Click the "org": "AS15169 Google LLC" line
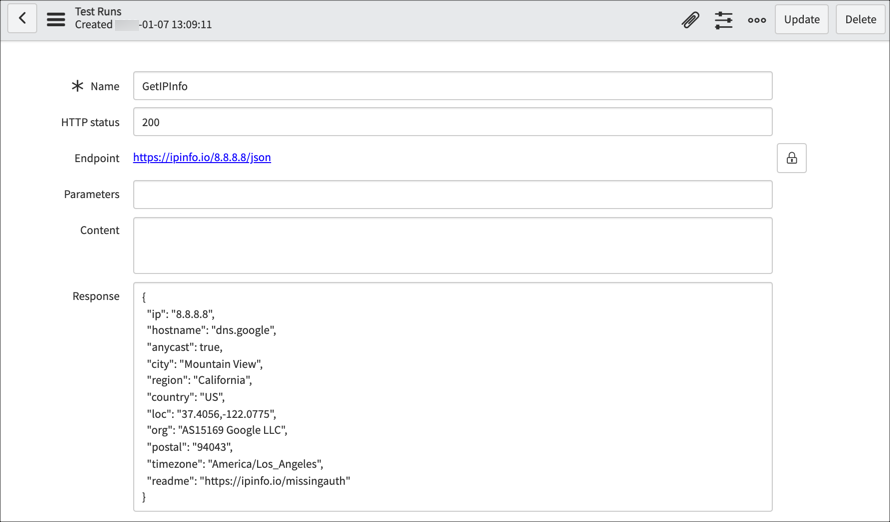The height and width of the screenshot is (522, 890). [x=217, y=430]
